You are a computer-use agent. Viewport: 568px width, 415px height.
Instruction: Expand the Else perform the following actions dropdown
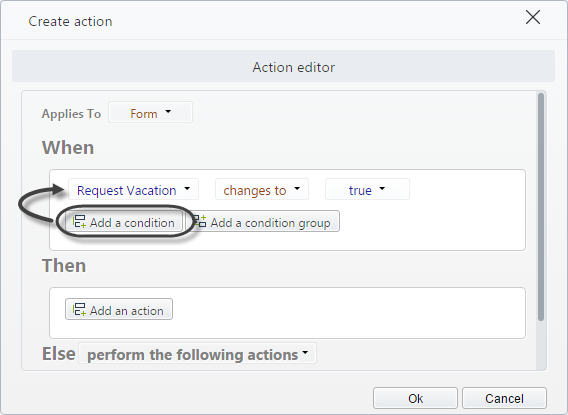click(x=197, y=354)
